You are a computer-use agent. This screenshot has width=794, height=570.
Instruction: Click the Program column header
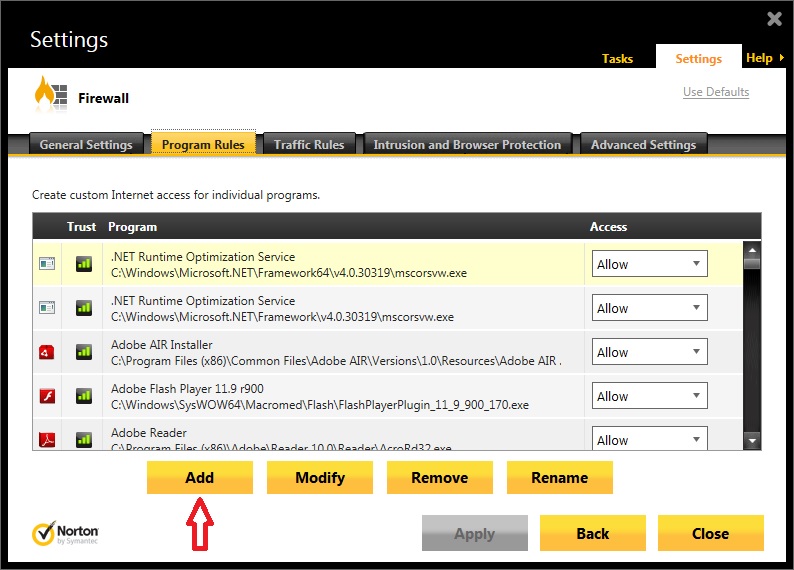(x=133, y=227)
